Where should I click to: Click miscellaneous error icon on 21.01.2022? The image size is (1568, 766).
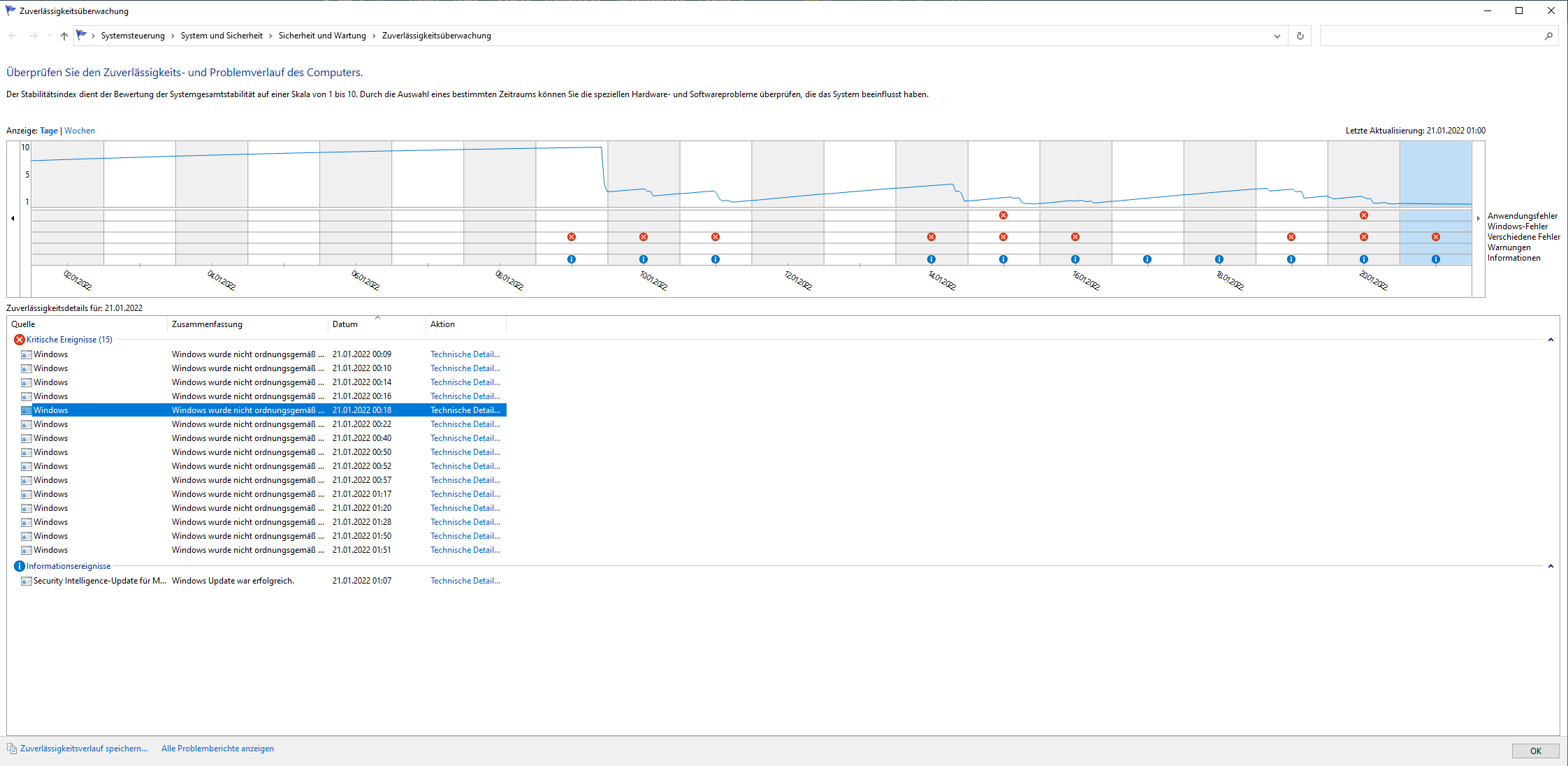point(1435,237)
